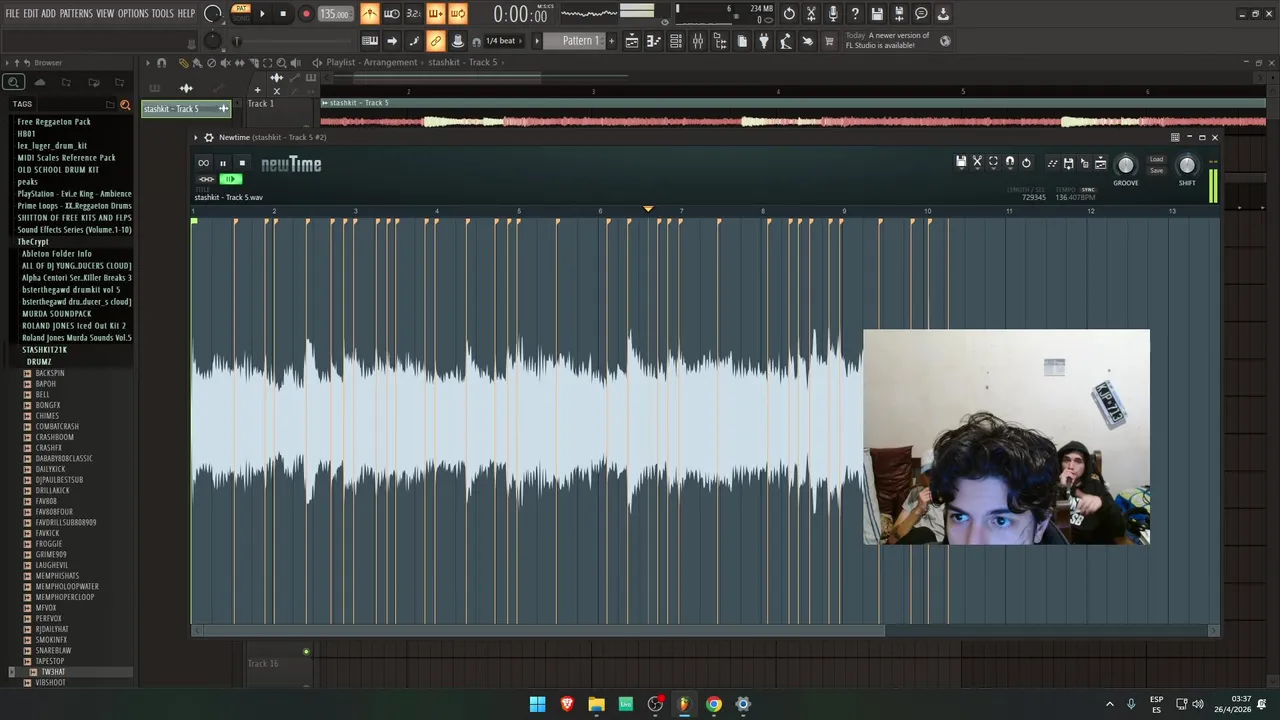Viewport: 1280px width, 720px height.
Task: Click the Newtime scissors slice icon
Action: tap(977, 162)
